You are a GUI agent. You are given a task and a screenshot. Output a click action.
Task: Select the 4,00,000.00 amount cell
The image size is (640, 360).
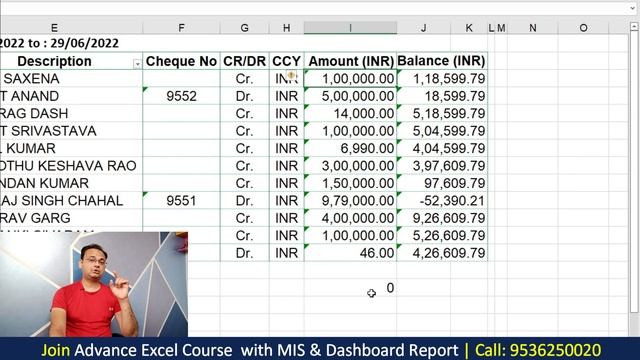(x=350, y=218)
